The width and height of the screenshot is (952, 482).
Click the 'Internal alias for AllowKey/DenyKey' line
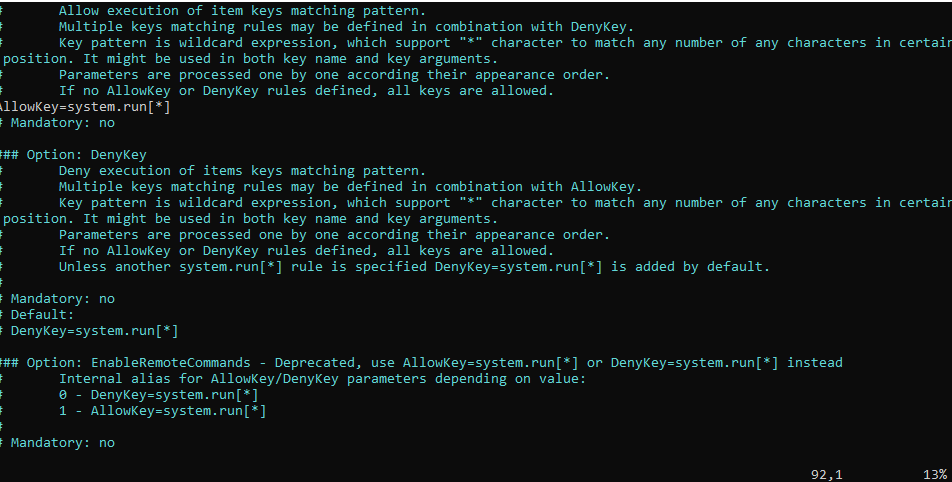[322, 379]
